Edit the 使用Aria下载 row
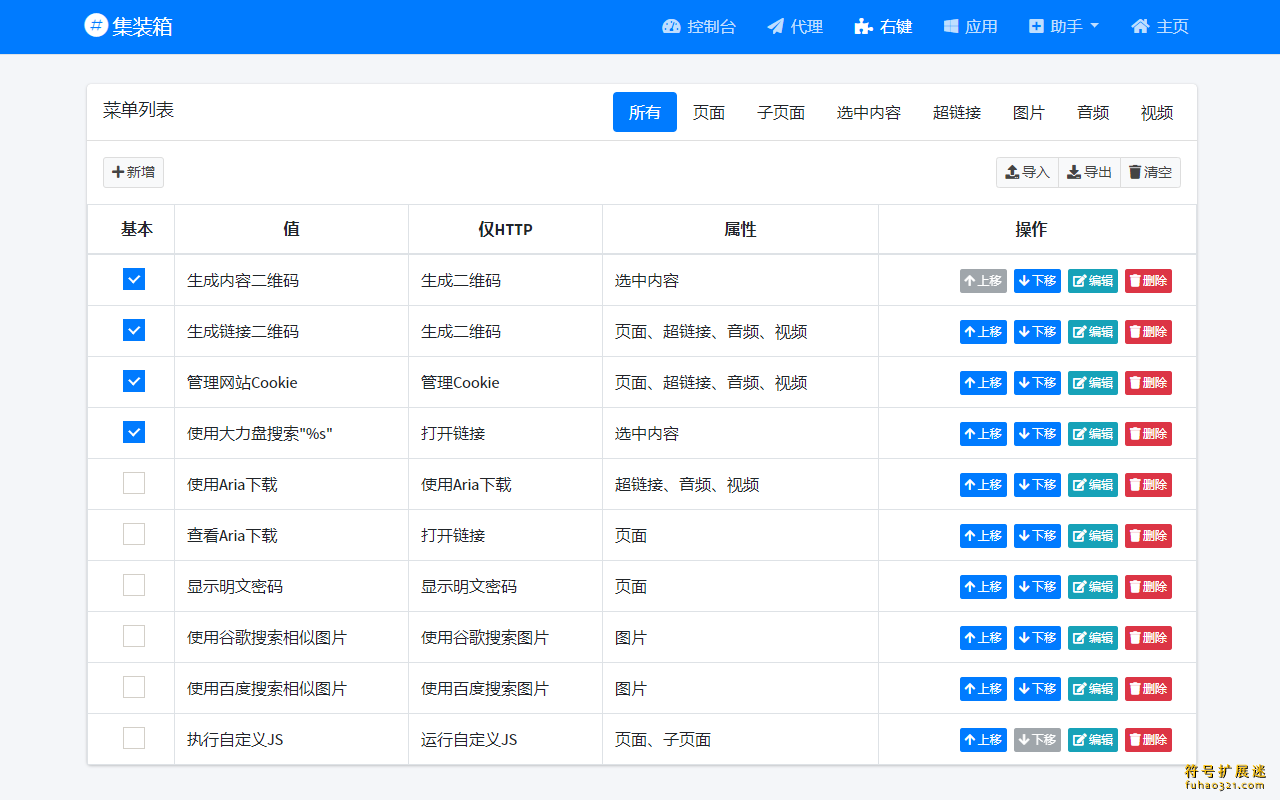This screenshot has height=800, width=1280. click(x=1093, y=485)
